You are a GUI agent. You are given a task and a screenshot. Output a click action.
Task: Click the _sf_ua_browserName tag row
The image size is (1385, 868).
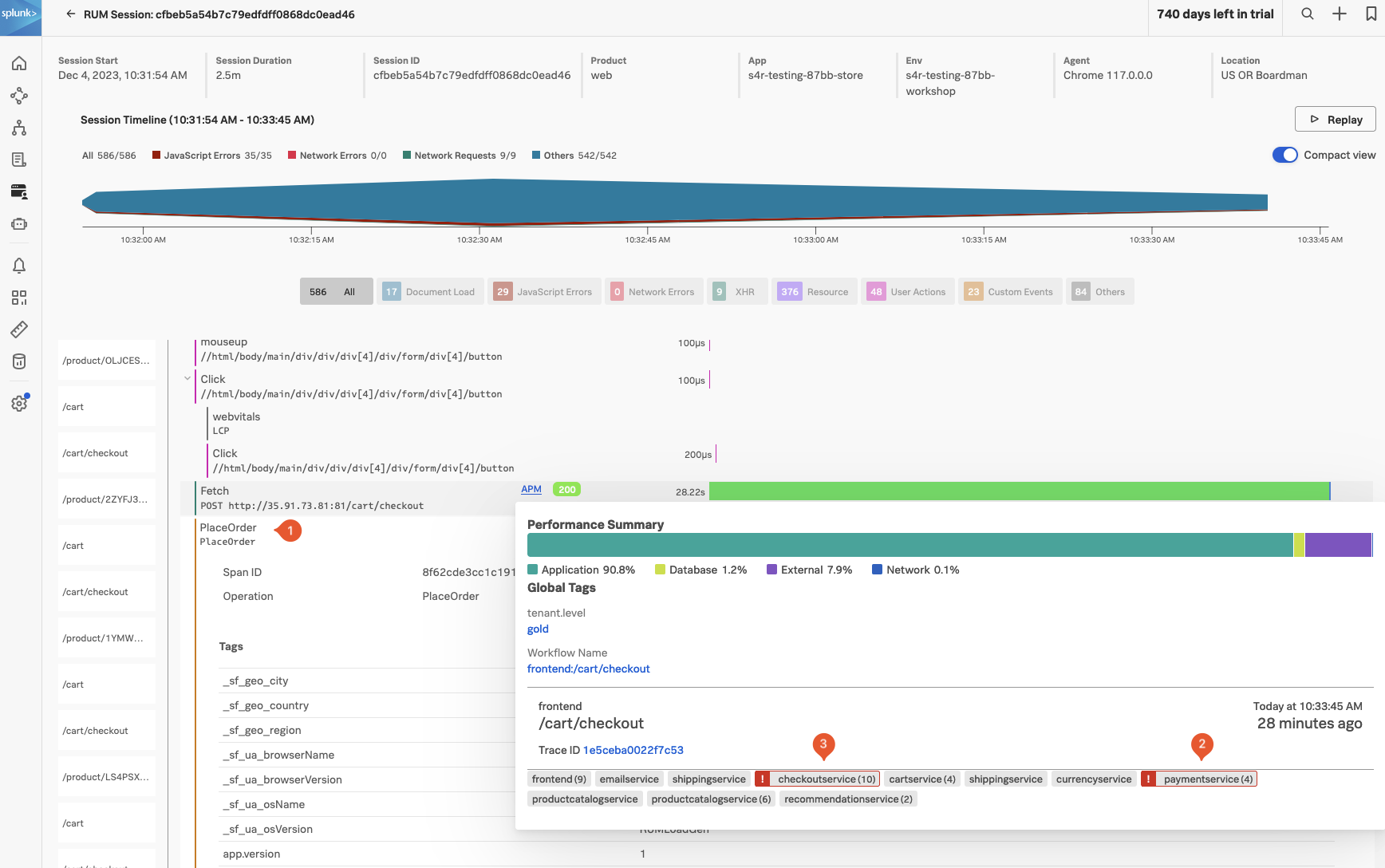367,755
